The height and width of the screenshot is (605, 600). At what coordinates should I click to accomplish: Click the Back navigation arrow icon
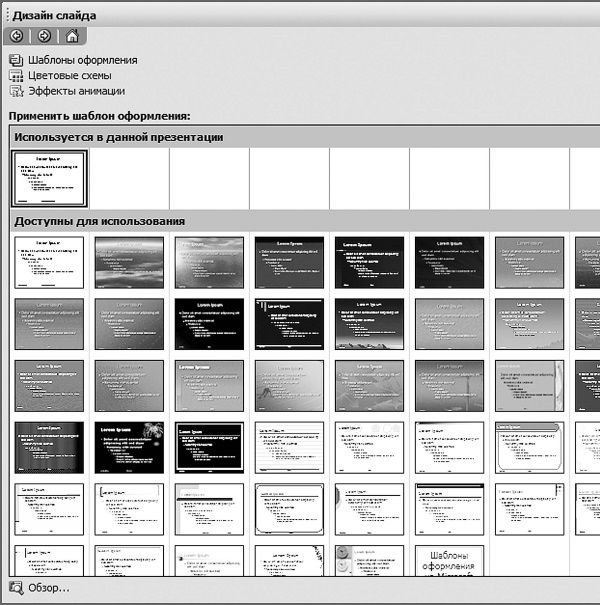(x=16, y=37)
